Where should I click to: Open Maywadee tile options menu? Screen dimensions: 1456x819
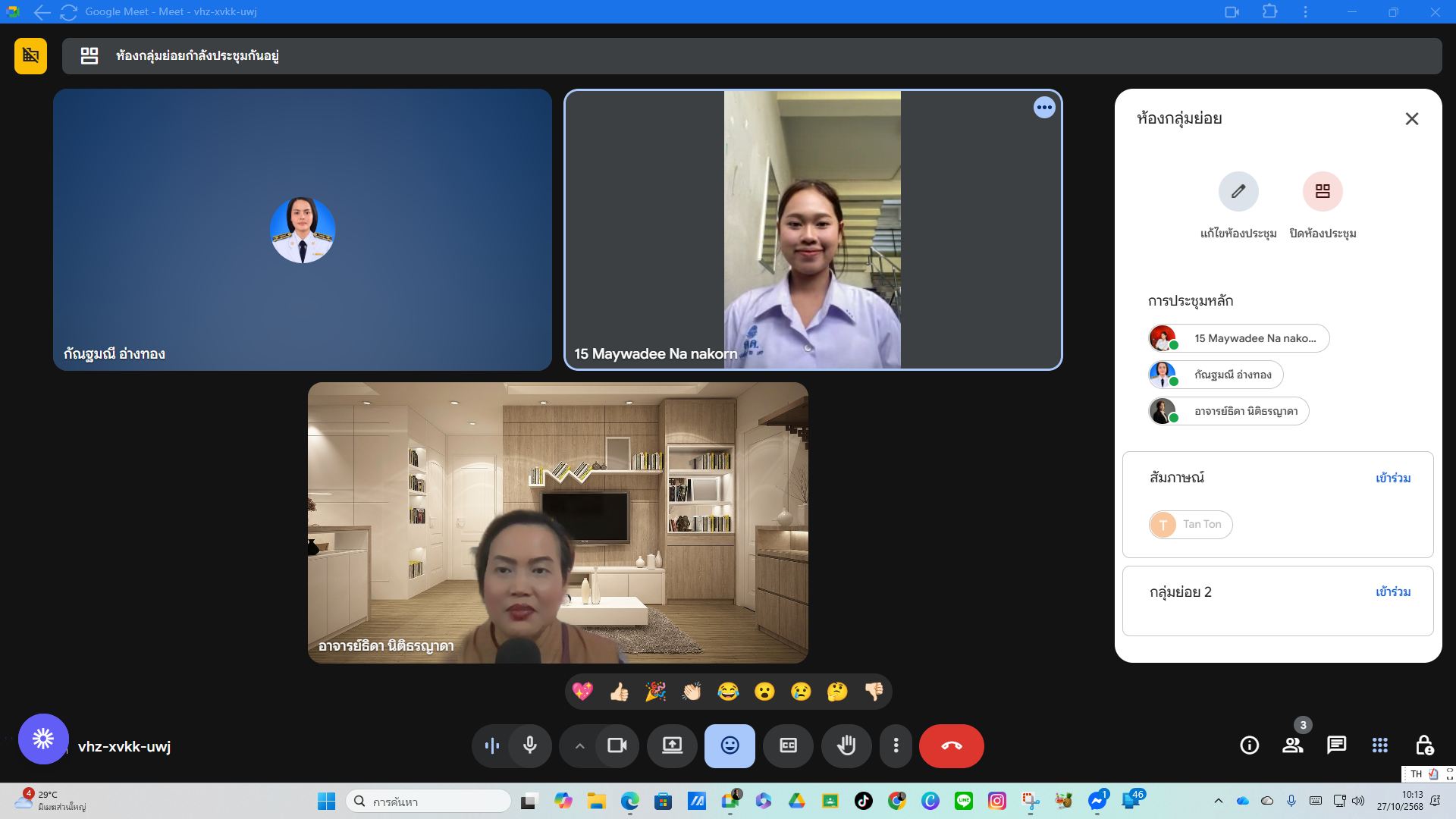(x=1044, y=108)
